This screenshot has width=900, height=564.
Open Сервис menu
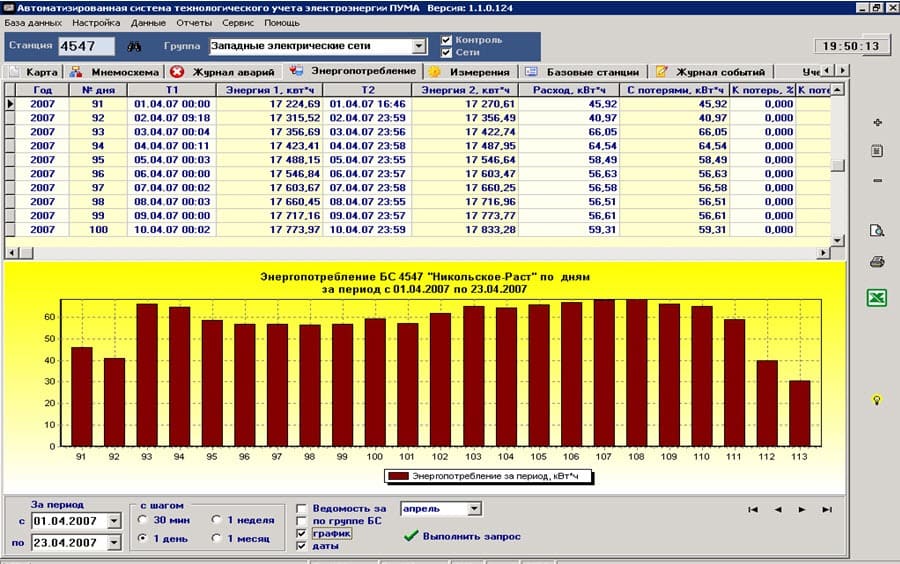(238, 23)
